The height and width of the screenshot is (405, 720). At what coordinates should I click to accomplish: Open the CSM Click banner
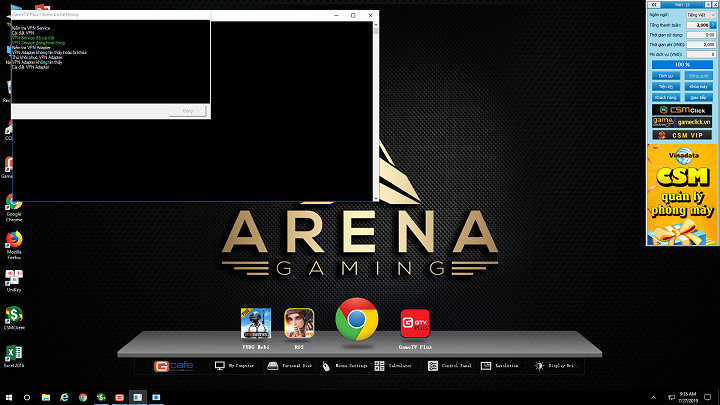coord(682,110)
